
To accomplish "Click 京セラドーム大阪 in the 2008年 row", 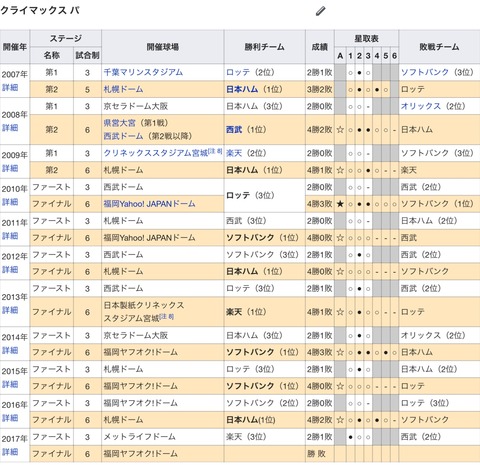I will click(136, 106).
